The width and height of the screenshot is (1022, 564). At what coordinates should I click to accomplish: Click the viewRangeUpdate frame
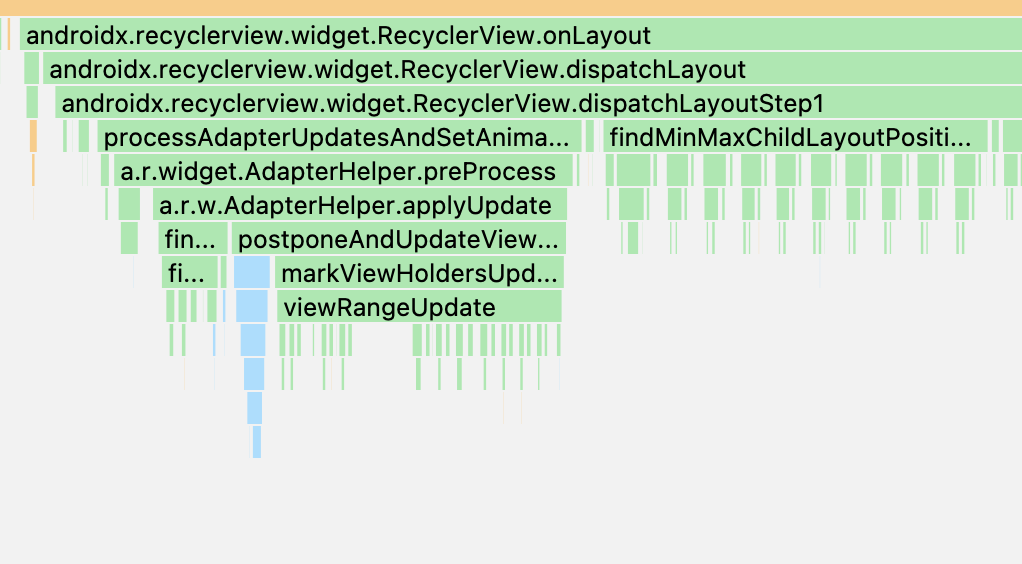(x=419, y=307)
